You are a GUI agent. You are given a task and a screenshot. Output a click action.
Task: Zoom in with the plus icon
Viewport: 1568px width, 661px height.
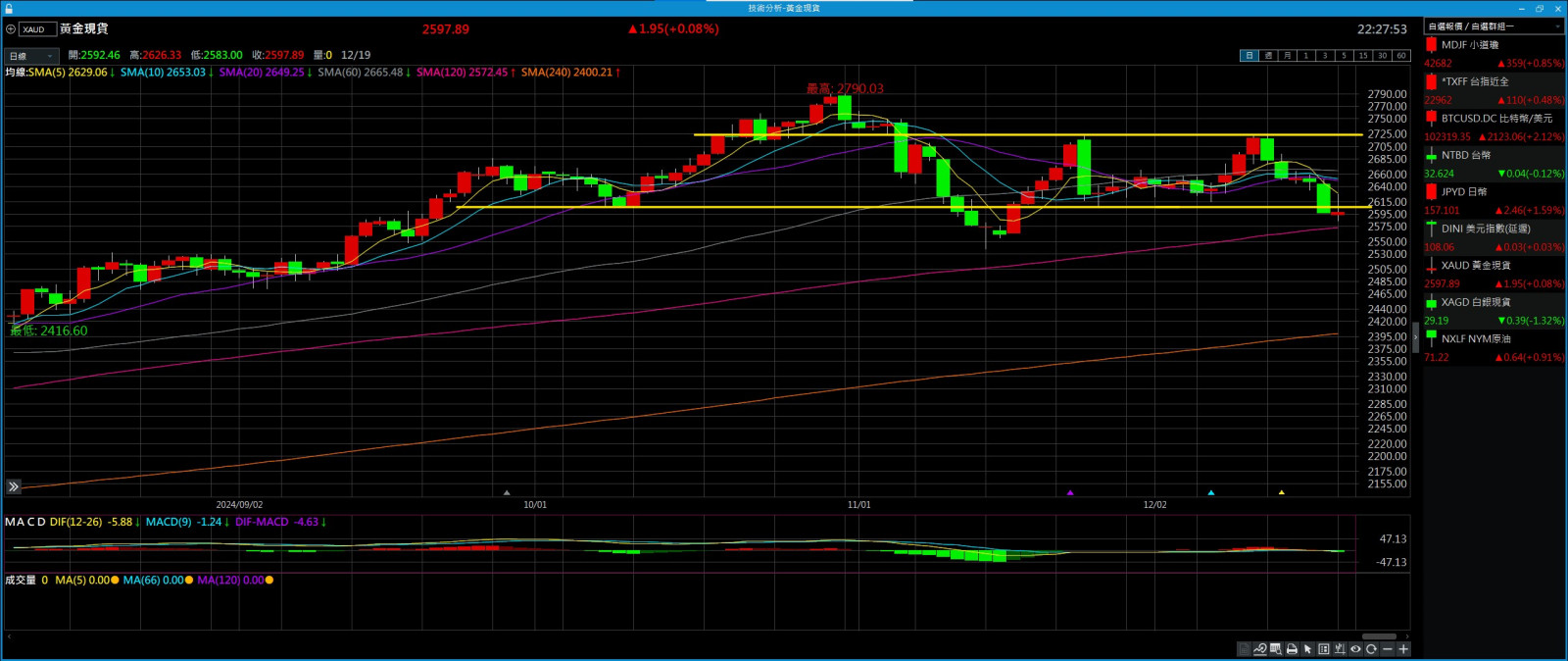pyautogui.click(x=1403, y=649)
